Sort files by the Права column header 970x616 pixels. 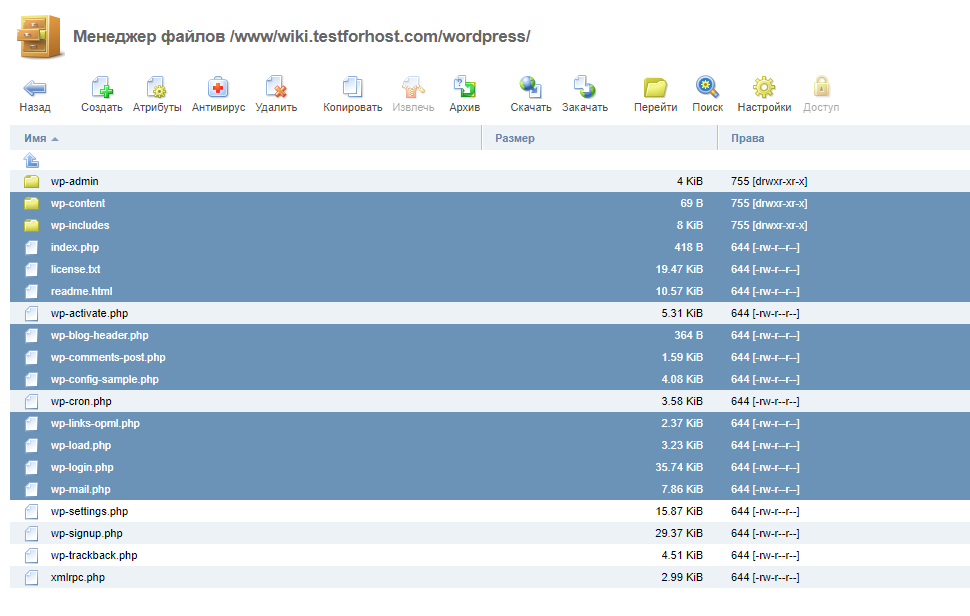click(x=747, y=138)
